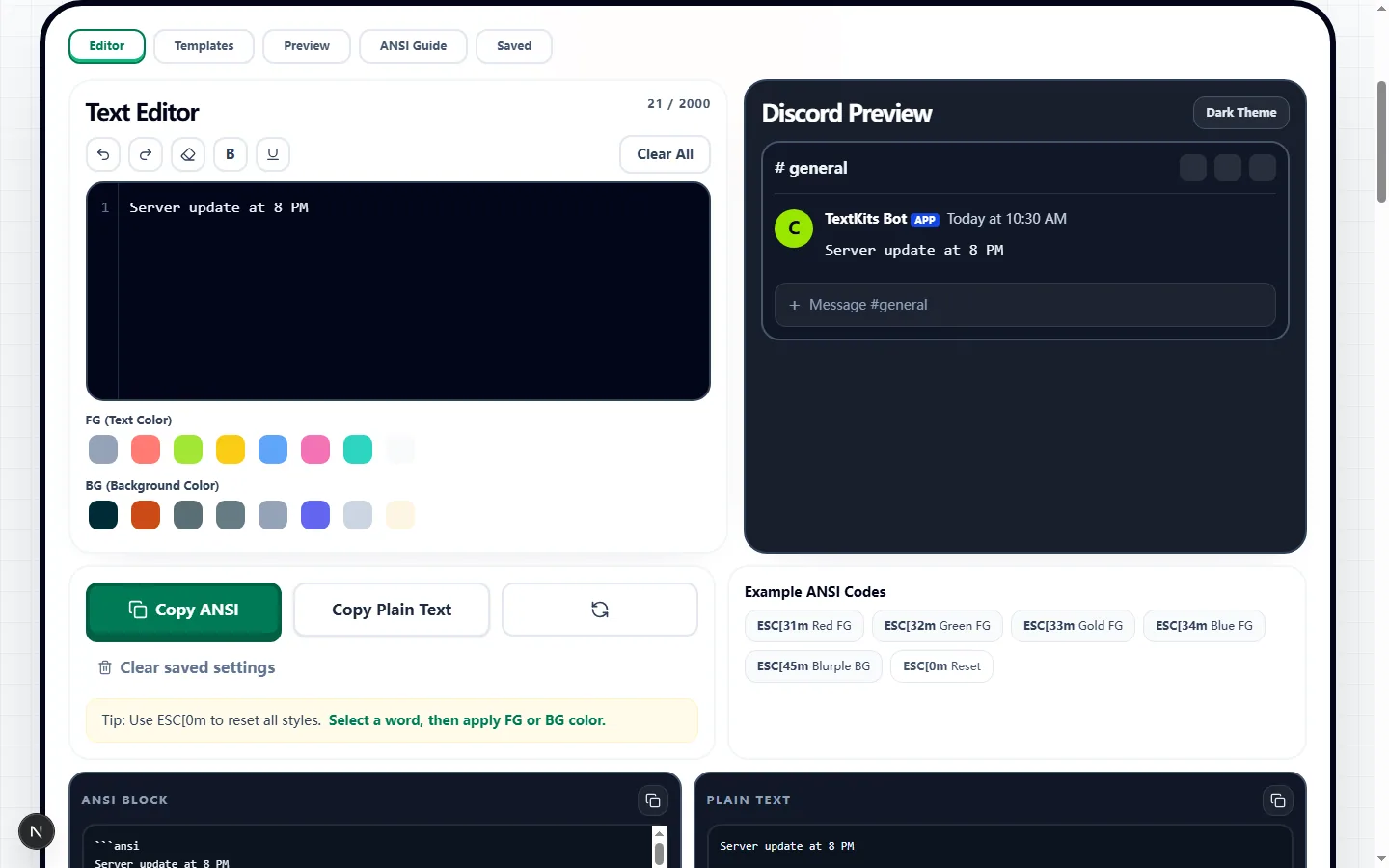The width and height of the screenshot is (1389, 868).
Task: Select the dark navy background color
Action: click(103, 515)
